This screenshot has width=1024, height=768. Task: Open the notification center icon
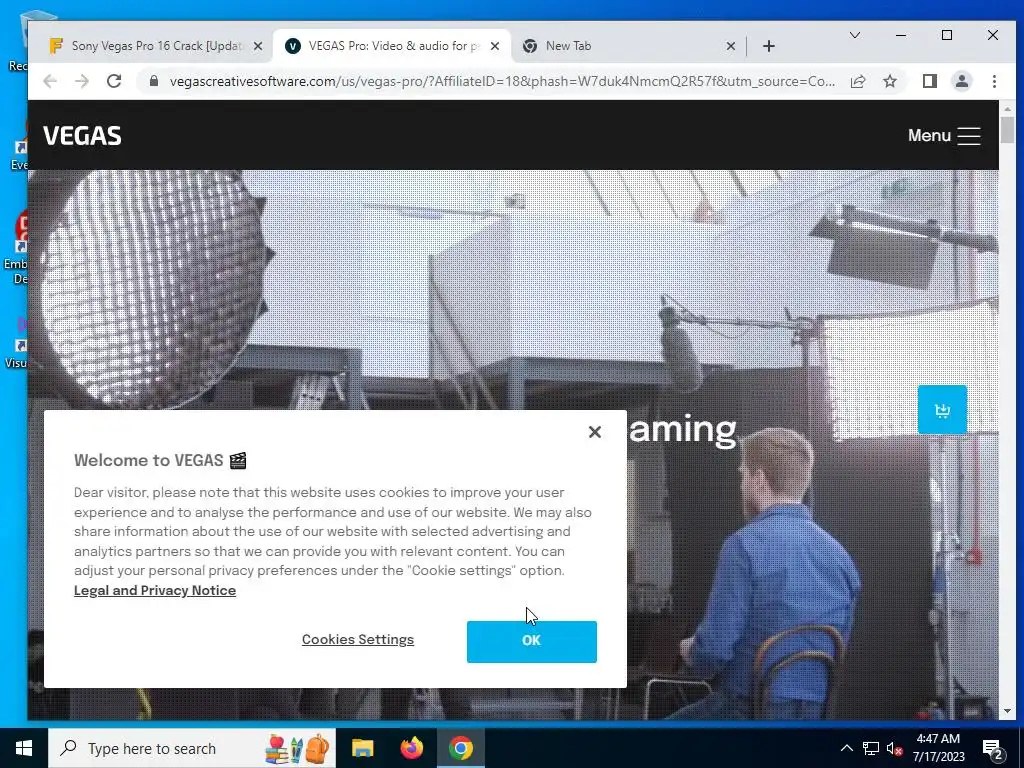click(993, 749)
